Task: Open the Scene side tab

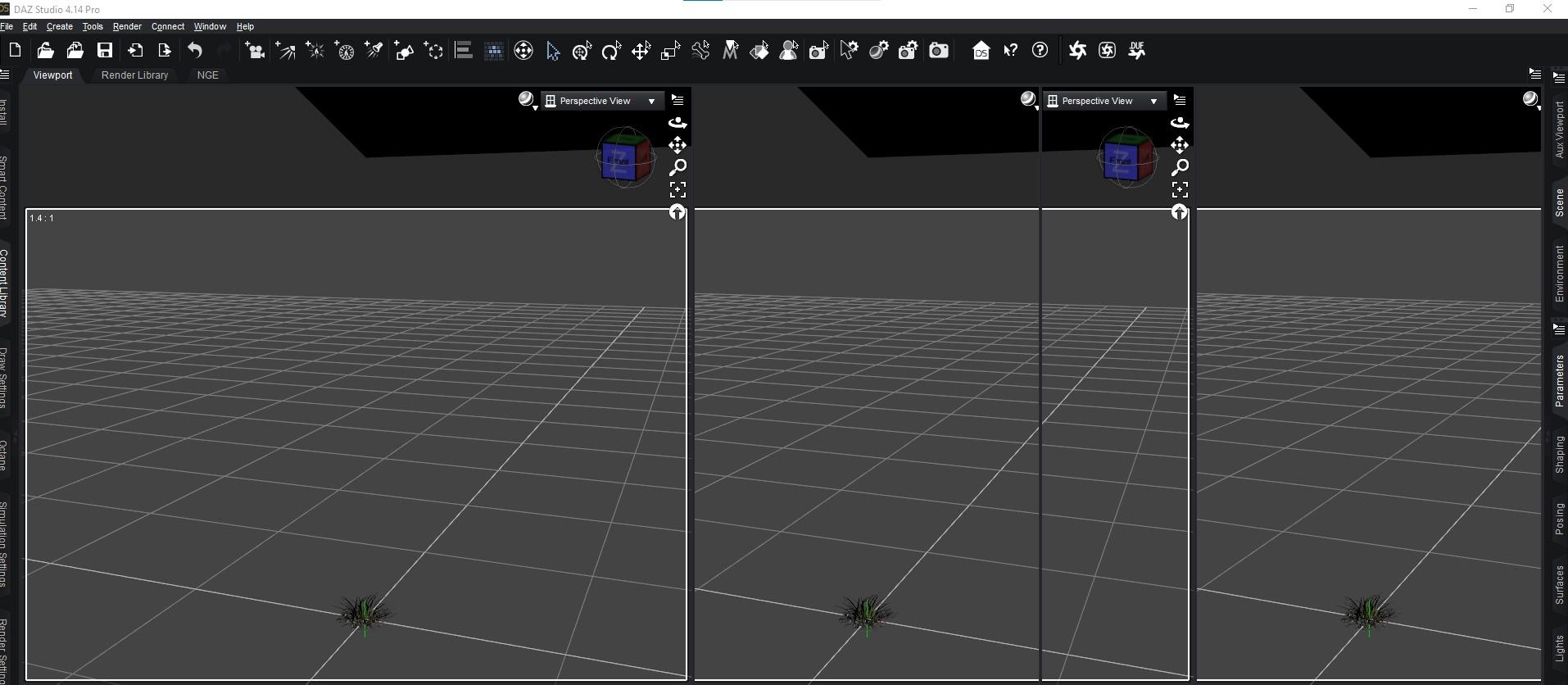Action: pyautogui.click(x=1559, y=202)
